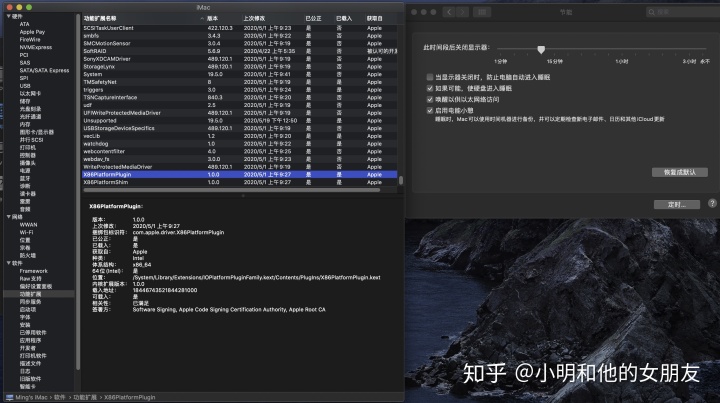This screenshot has height=403, width=720.
Task: Disable the Power Nap (启用电能小憩) checkbox
Action: (430, 110)
